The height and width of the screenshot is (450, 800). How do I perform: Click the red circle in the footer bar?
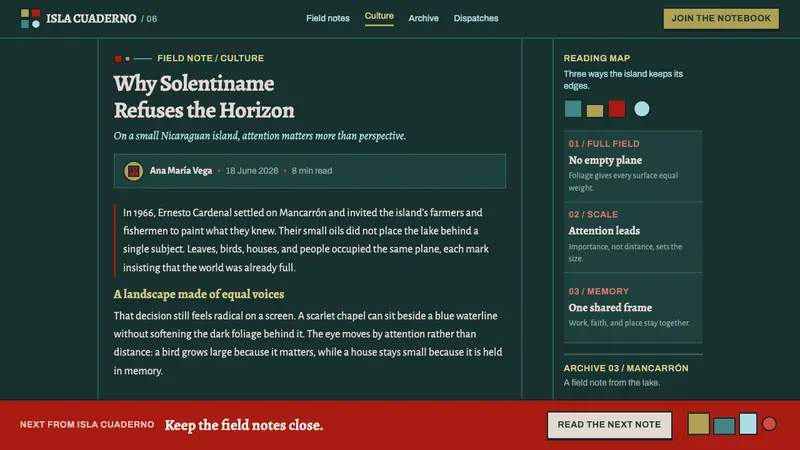769,424
